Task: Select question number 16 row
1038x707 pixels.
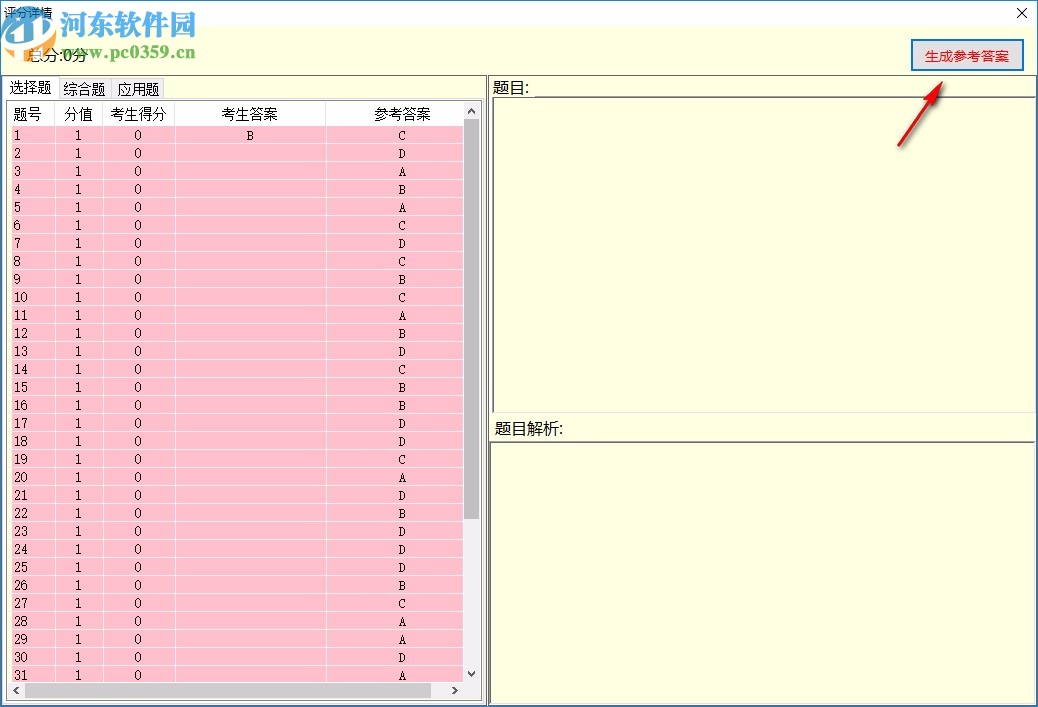Action: tap(21, 404)
